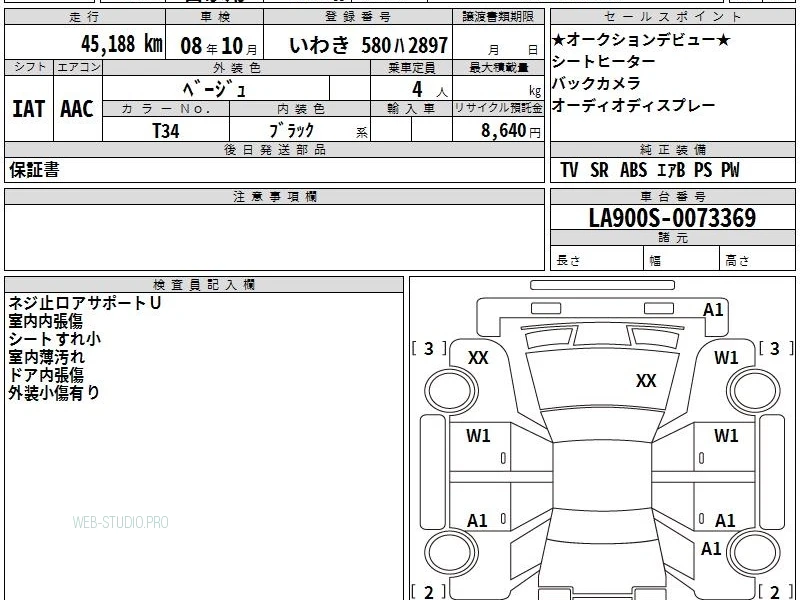
Task: Click the SR equipment code
Action: 599,170
